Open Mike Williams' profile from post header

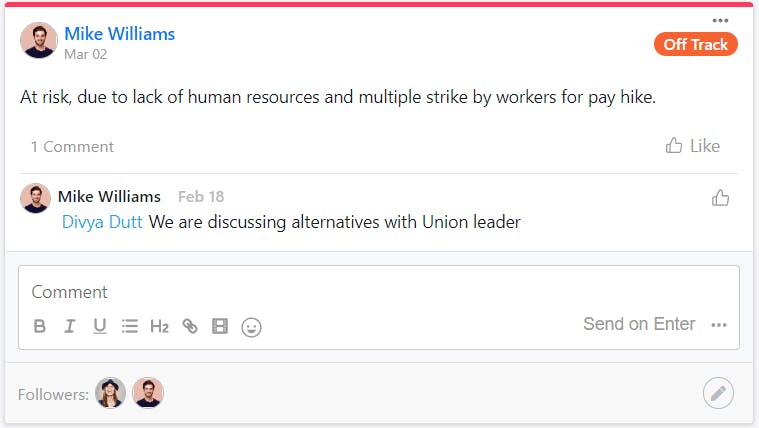[x=120, y=34]
